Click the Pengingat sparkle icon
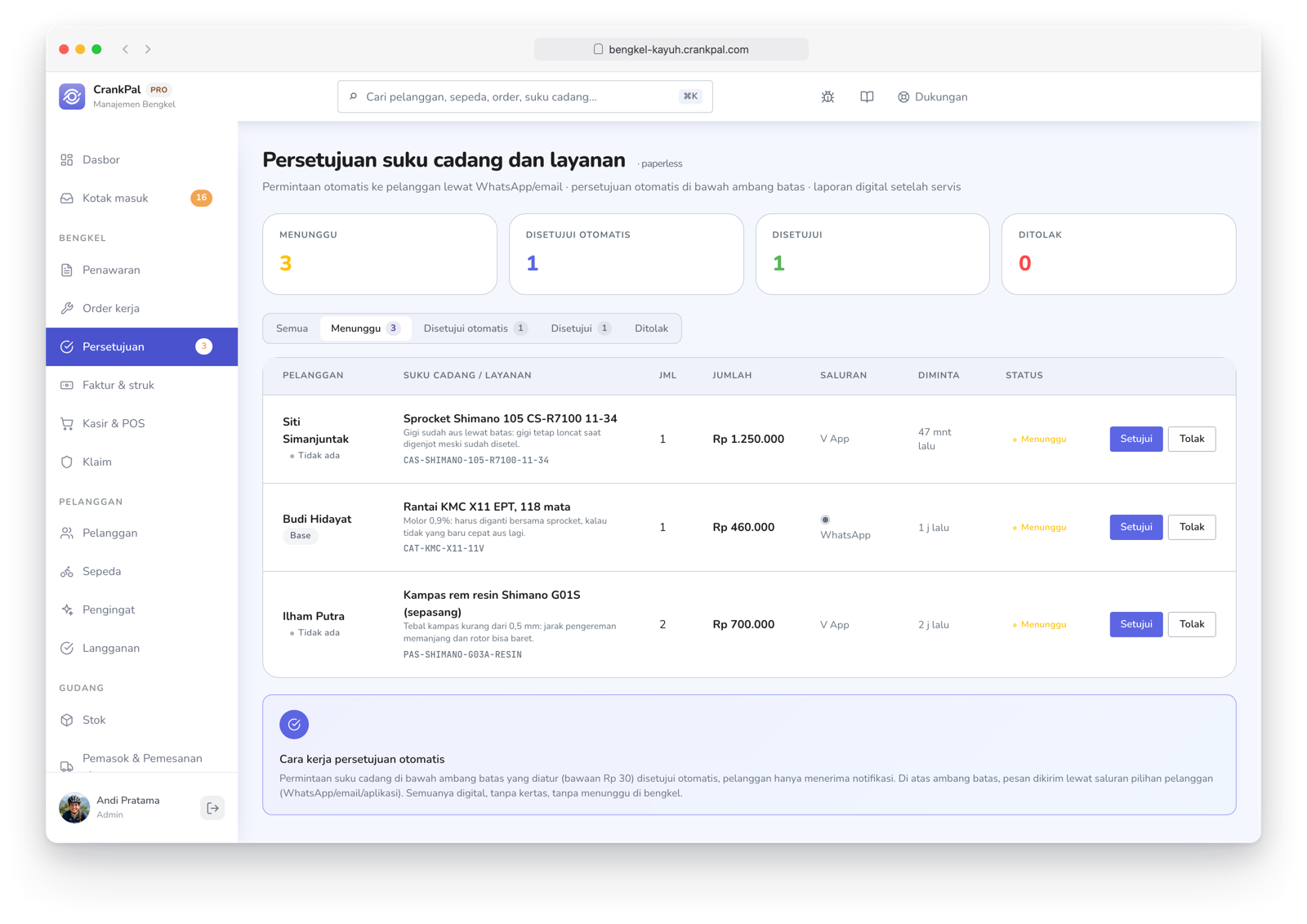 pos(67,610)
